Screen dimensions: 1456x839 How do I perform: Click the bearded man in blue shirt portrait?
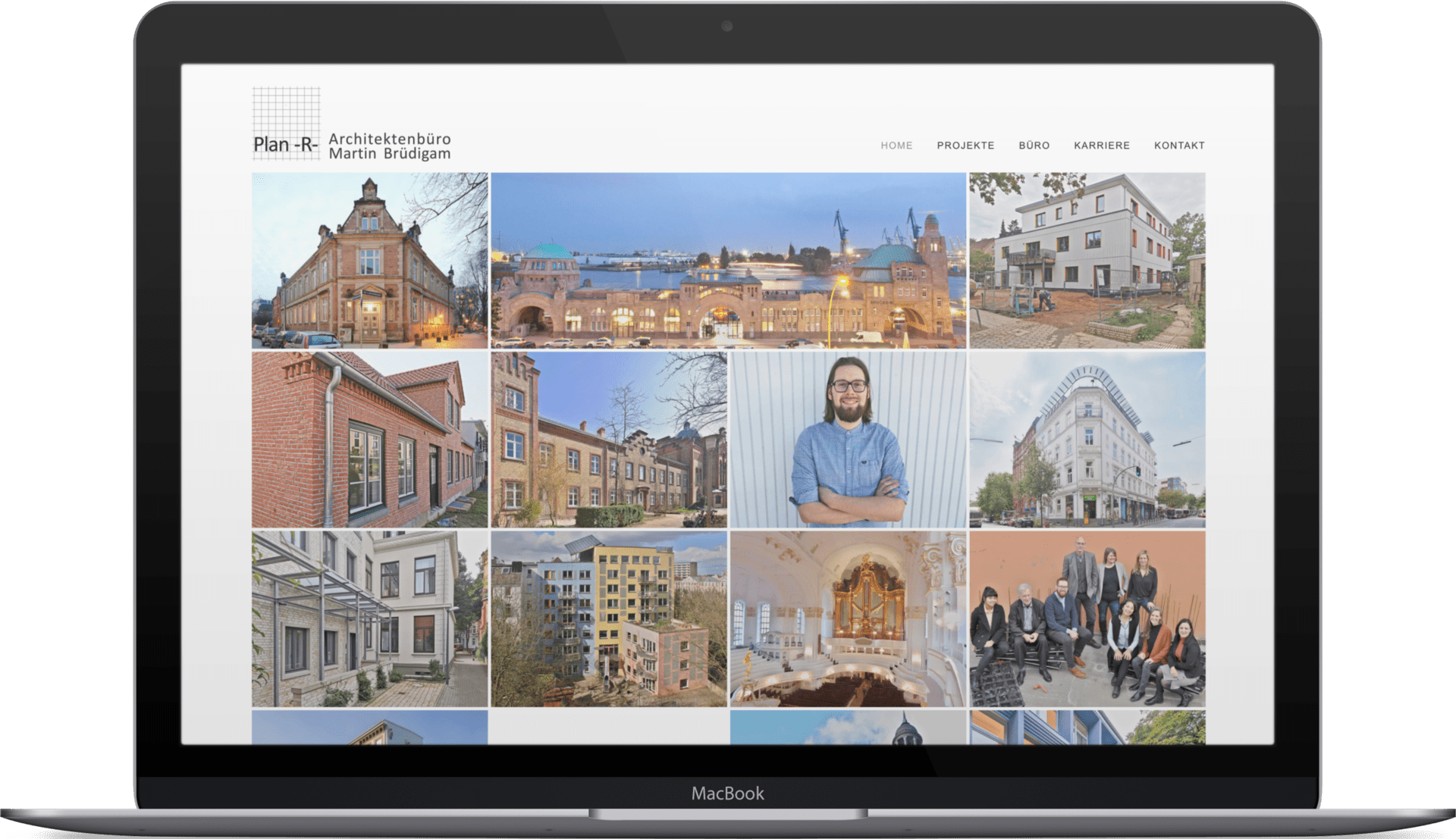[x=848, y=439]
